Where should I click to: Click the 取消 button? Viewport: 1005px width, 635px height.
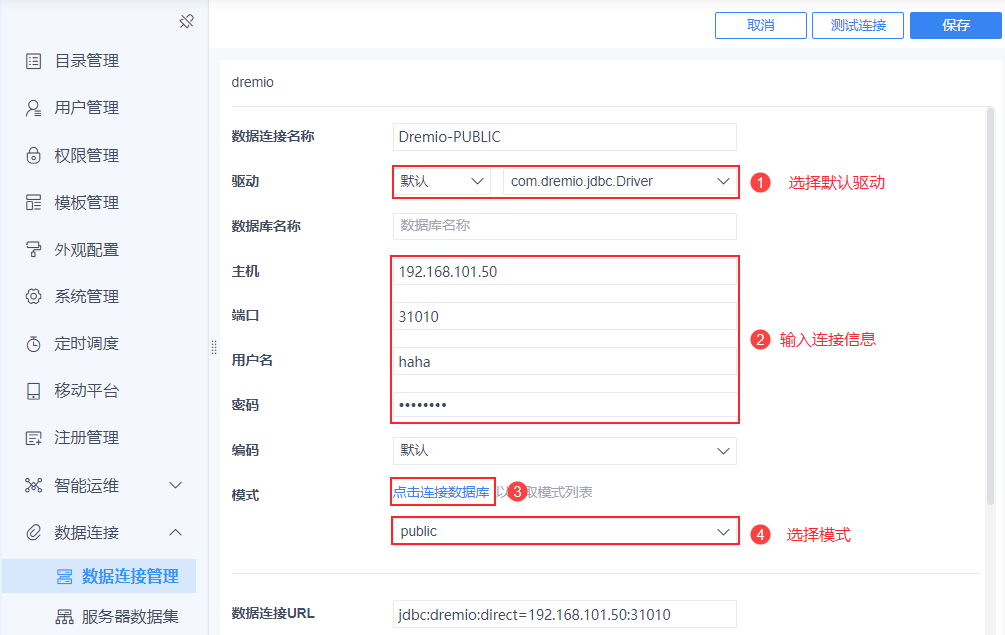pyautogui.click(x=761, y=26)
